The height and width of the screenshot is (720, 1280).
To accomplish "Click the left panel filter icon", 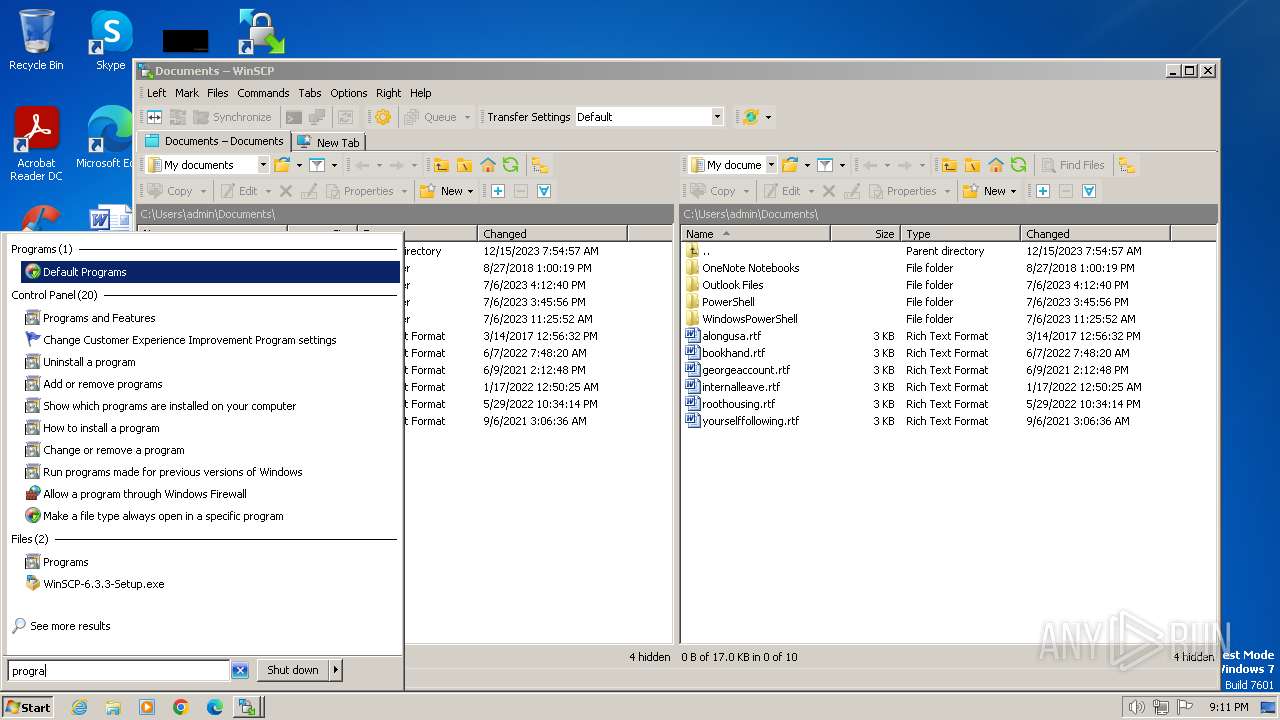I will (317, 165).
